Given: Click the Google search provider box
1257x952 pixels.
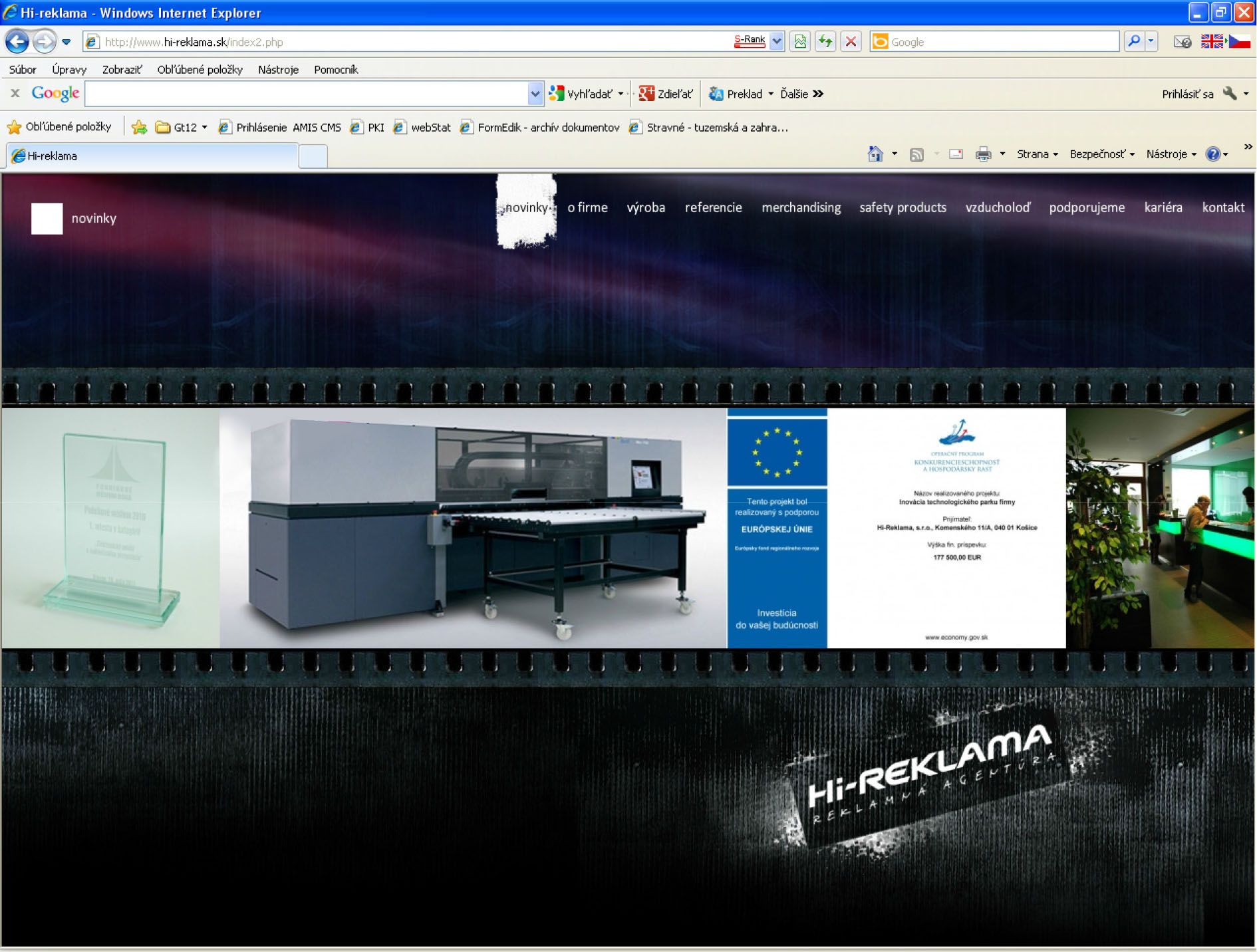Looking at the screenshot, I should click(x=994, y=42).
